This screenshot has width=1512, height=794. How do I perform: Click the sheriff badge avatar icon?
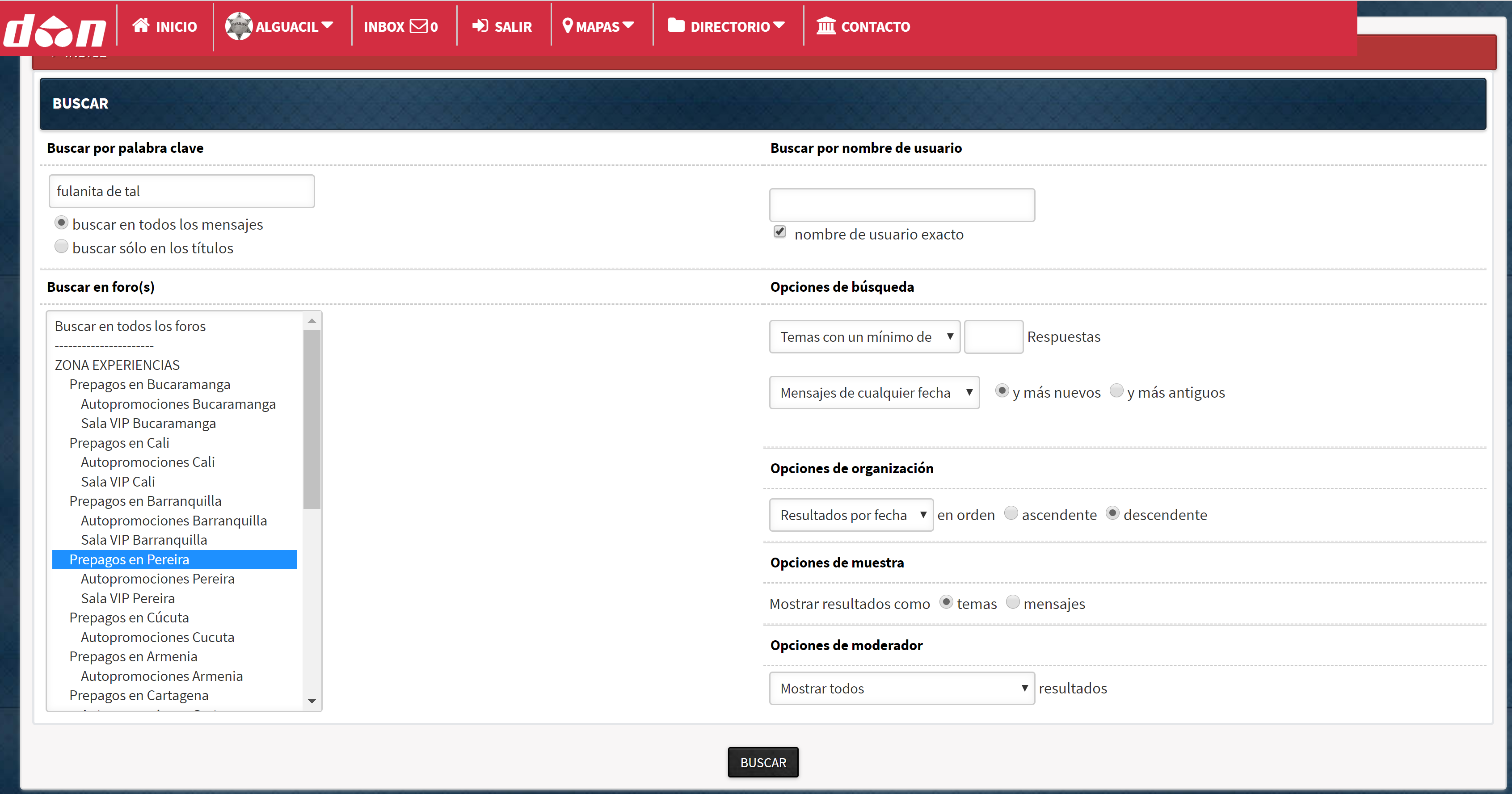239,26
